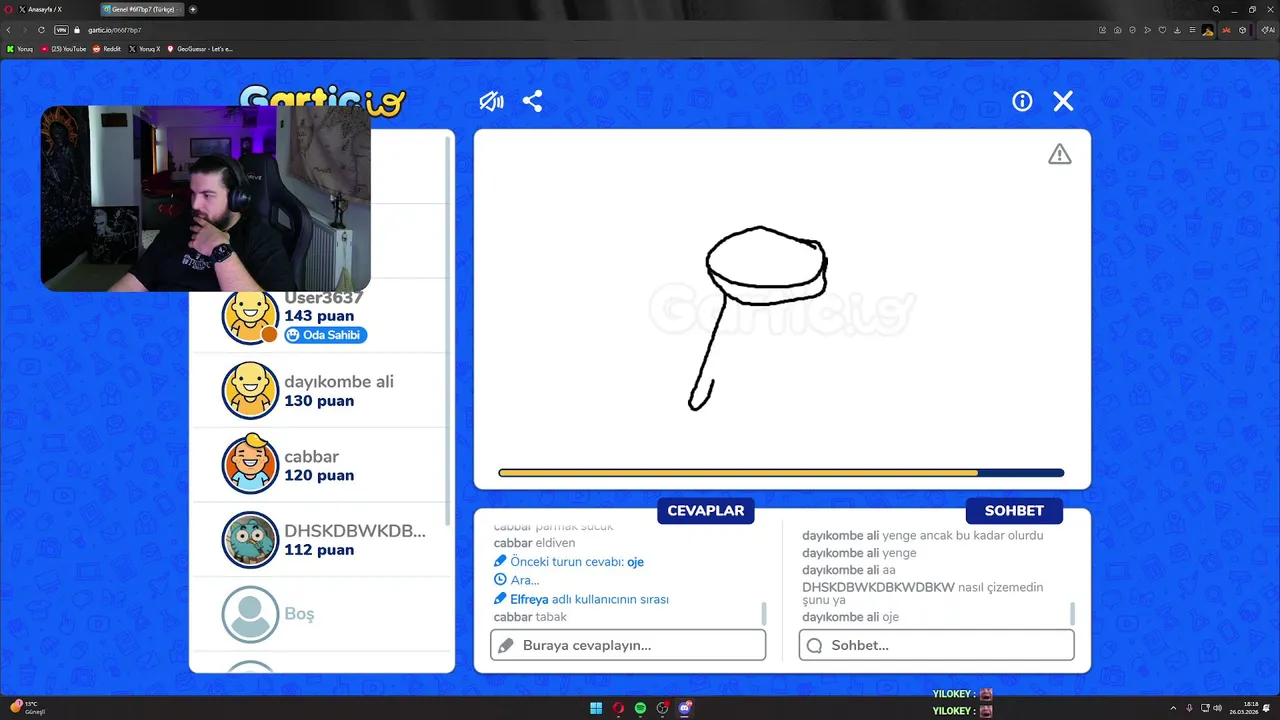This screenshot has width=1280, height=720.
Task: Open the Opera menu icon
Action: [x=8, y=9]
